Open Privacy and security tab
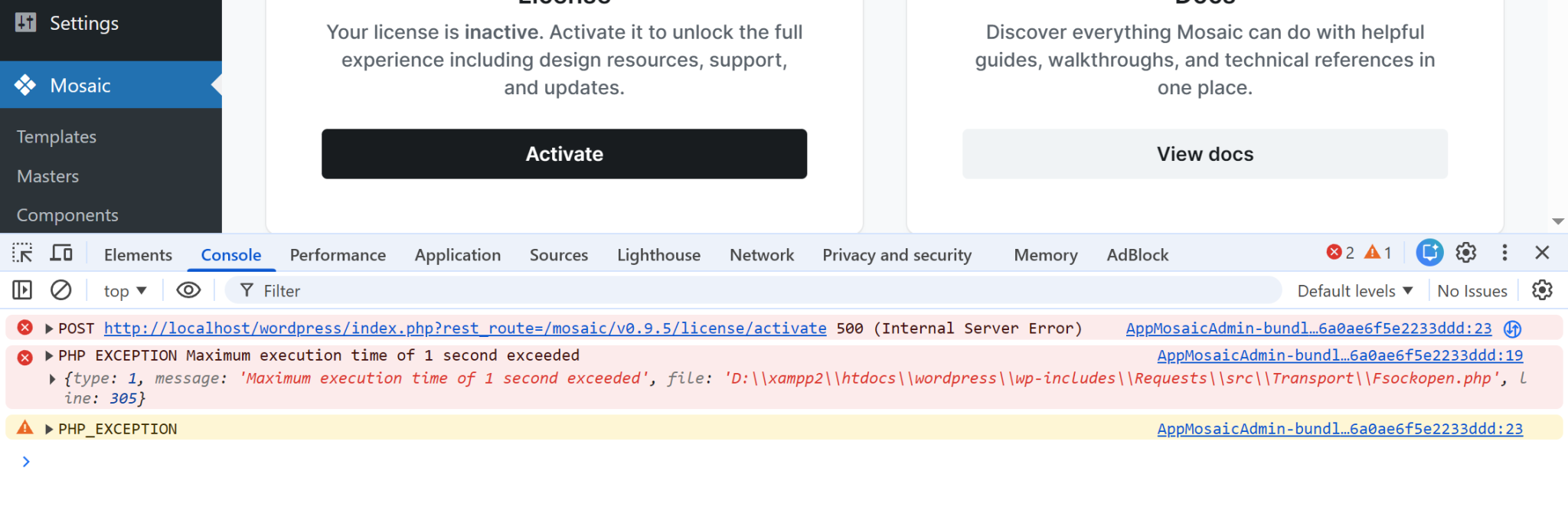1568x520 pixels. click(897, 255)
